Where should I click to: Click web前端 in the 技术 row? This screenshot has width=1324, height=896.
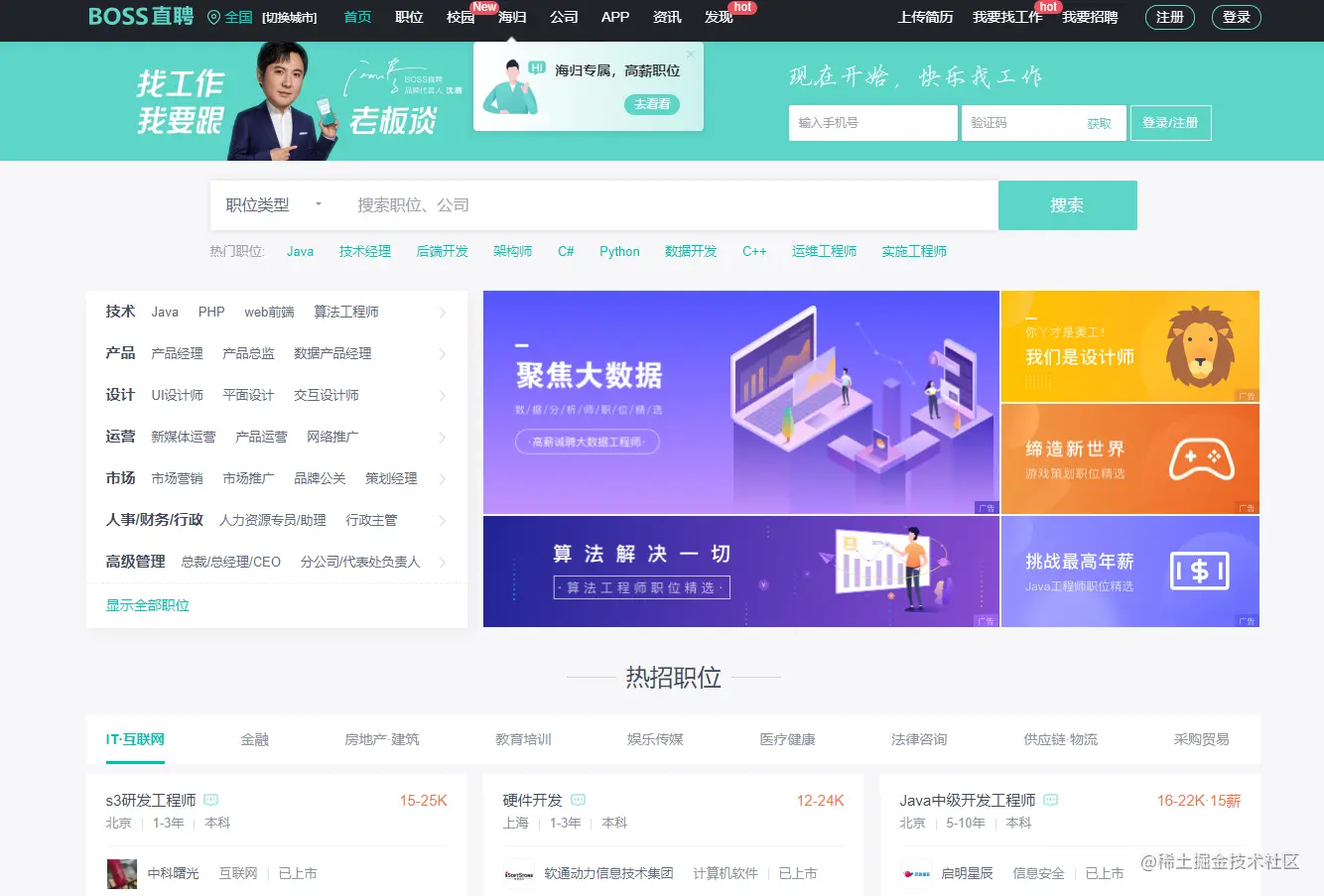(269, 312)
